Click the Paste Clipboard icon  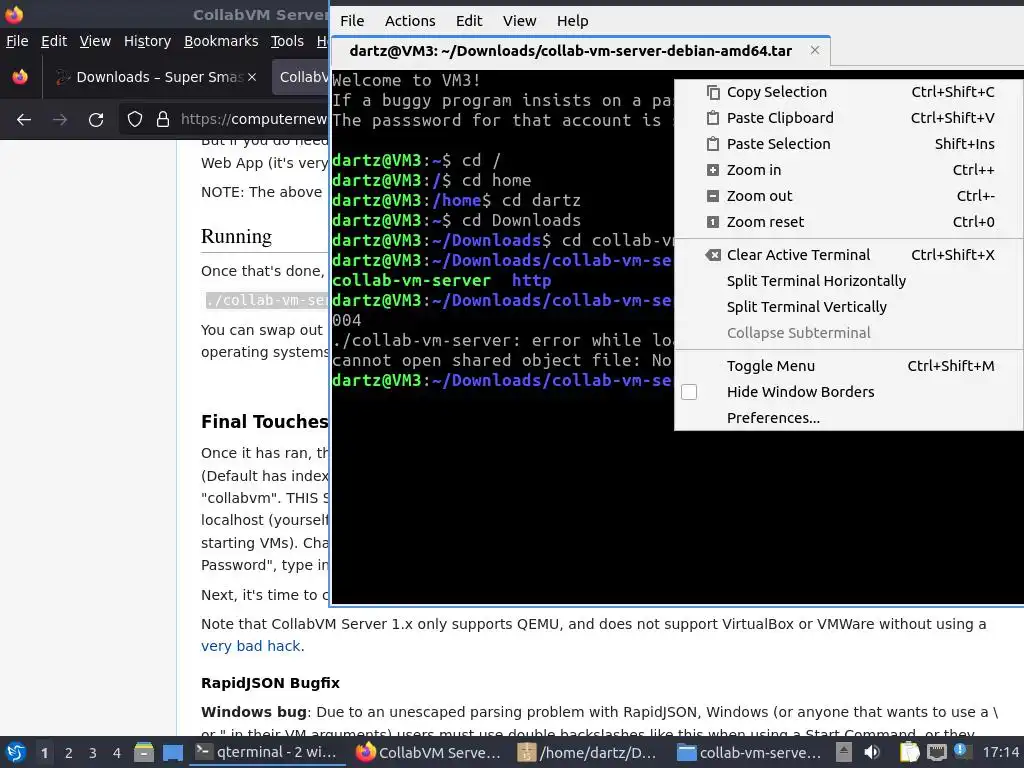[x=713, y=118]
